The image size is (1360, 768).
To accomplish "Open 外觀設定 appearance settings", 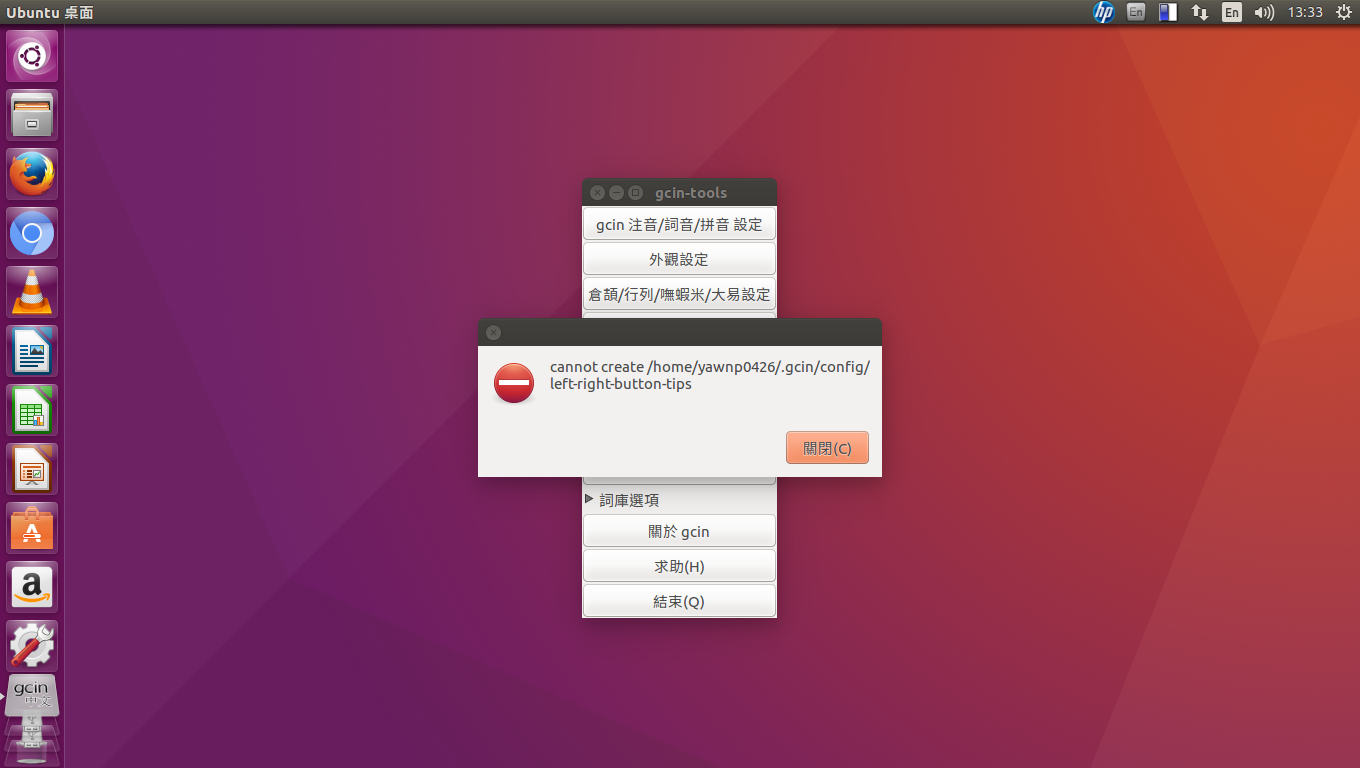I will pos(679,259).
